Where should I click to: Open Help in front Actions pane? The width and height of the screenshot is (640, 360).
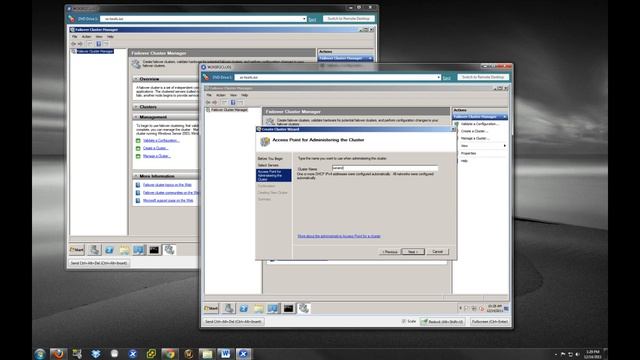[x=464, y=160]
